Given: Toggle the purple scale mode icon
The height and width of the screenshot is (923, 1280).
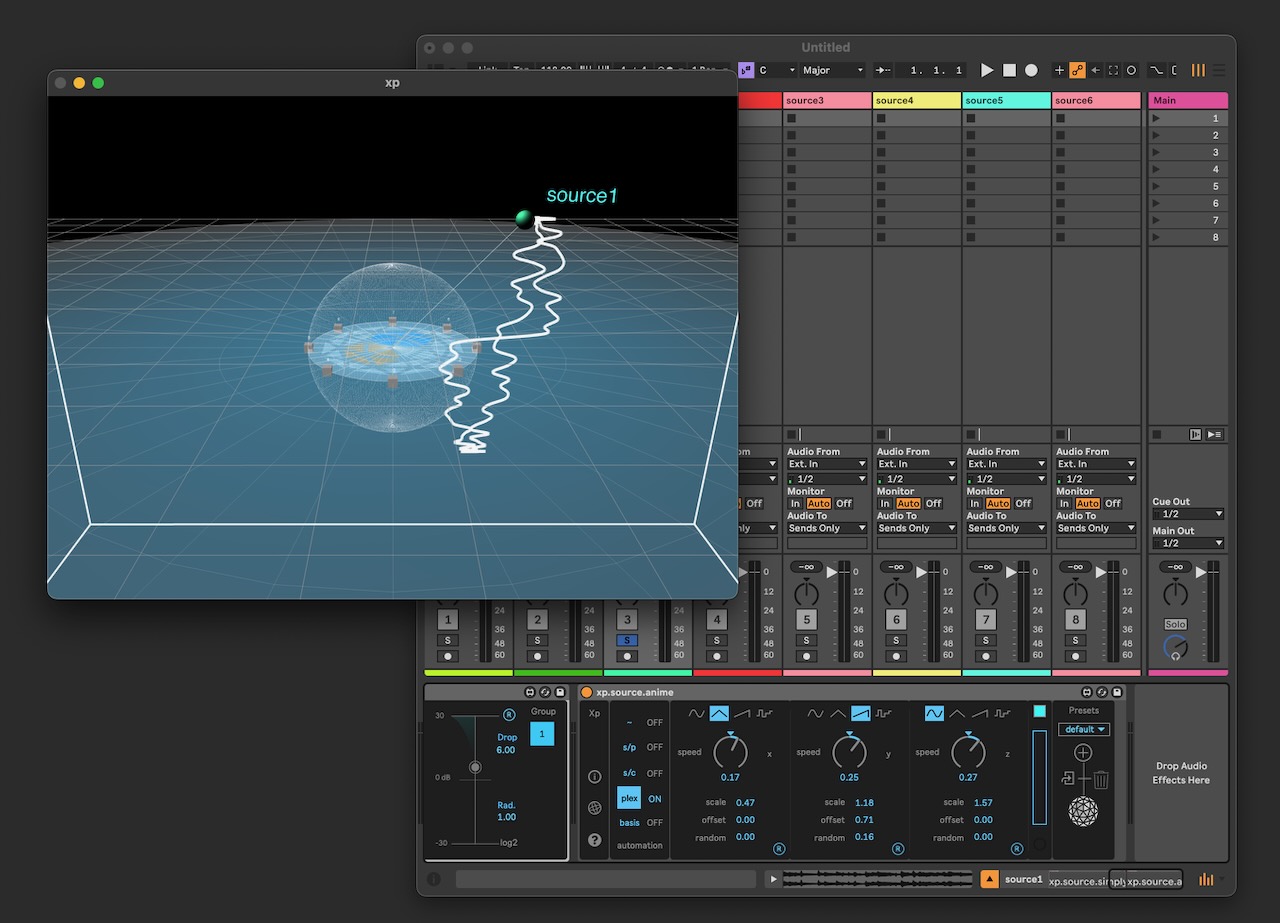Looking at the screenshot, I should pos(746,70).
